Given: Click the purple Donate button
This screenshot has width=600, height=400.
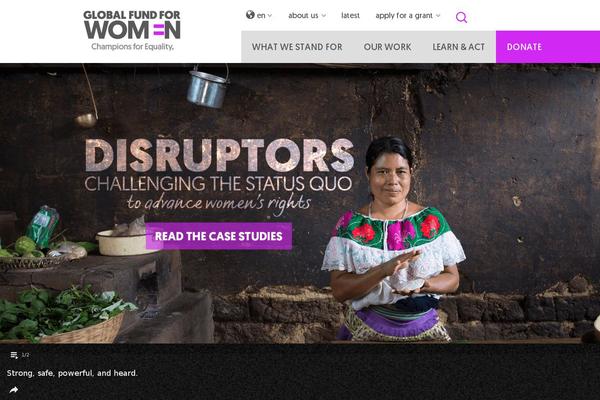Looking at the screenshot, I should pyautogui.click(x=548, y=47).
